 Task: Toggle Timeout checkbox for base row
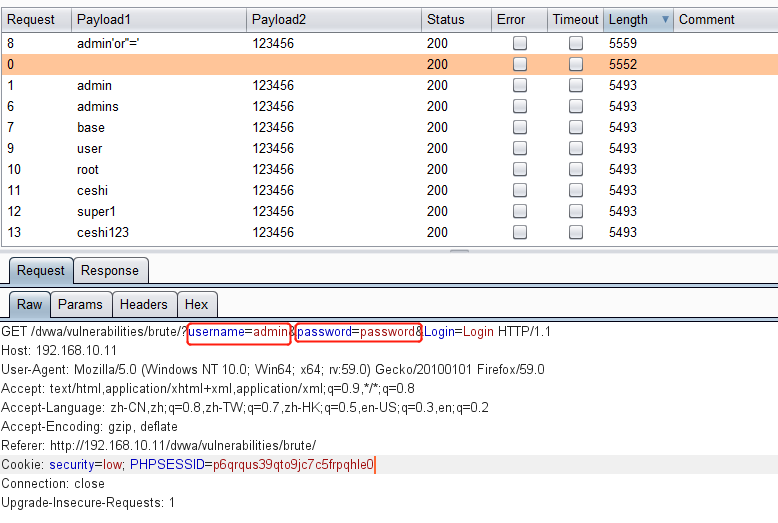[576, 127]
